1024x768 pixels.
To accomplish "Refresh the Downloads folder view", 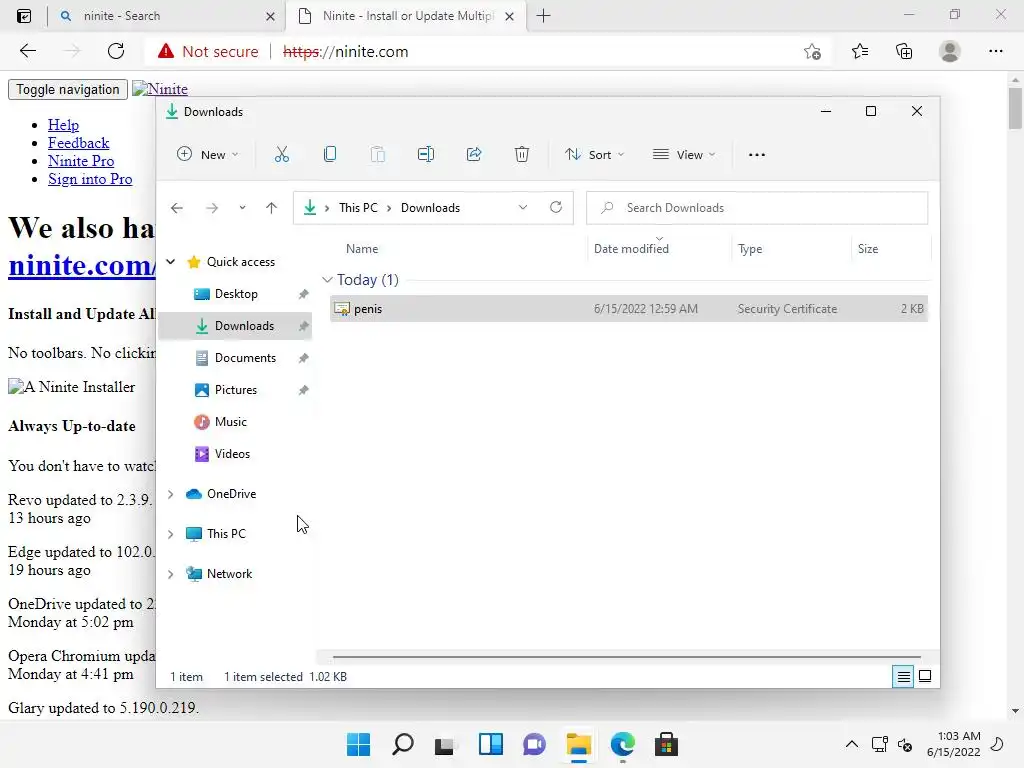I will pos(556,207).
